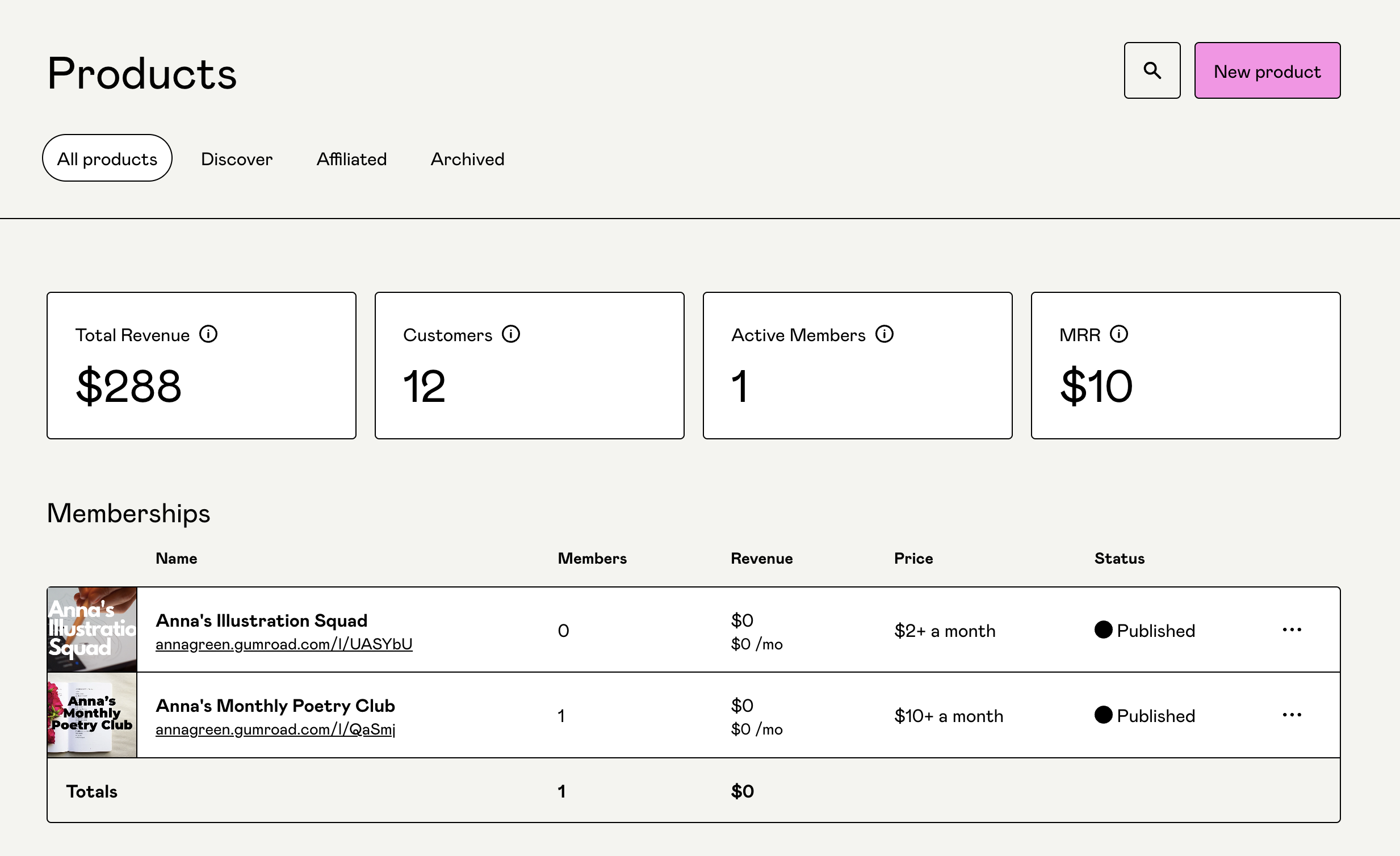The height and width of the screenshot is (856, 1400).
Task: Open actions menu for Anna's Monthly Poetry Club
Action: [1292, 715]
